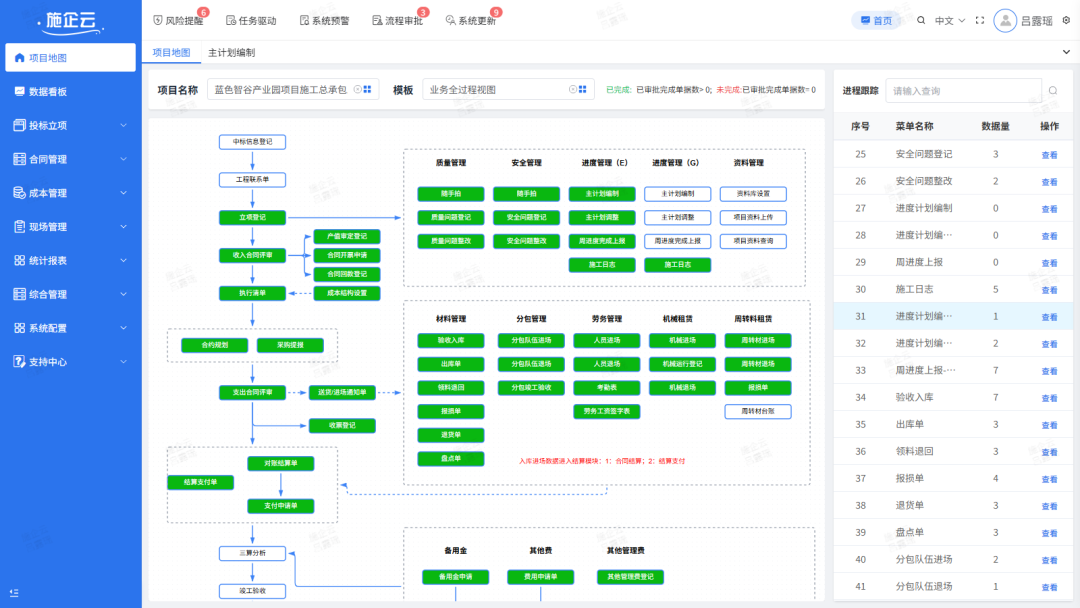Image resolution: width=1080 pixels, height=608 pixels.
Task: Switch to the 主计划编制 tab
Action: 231,52
